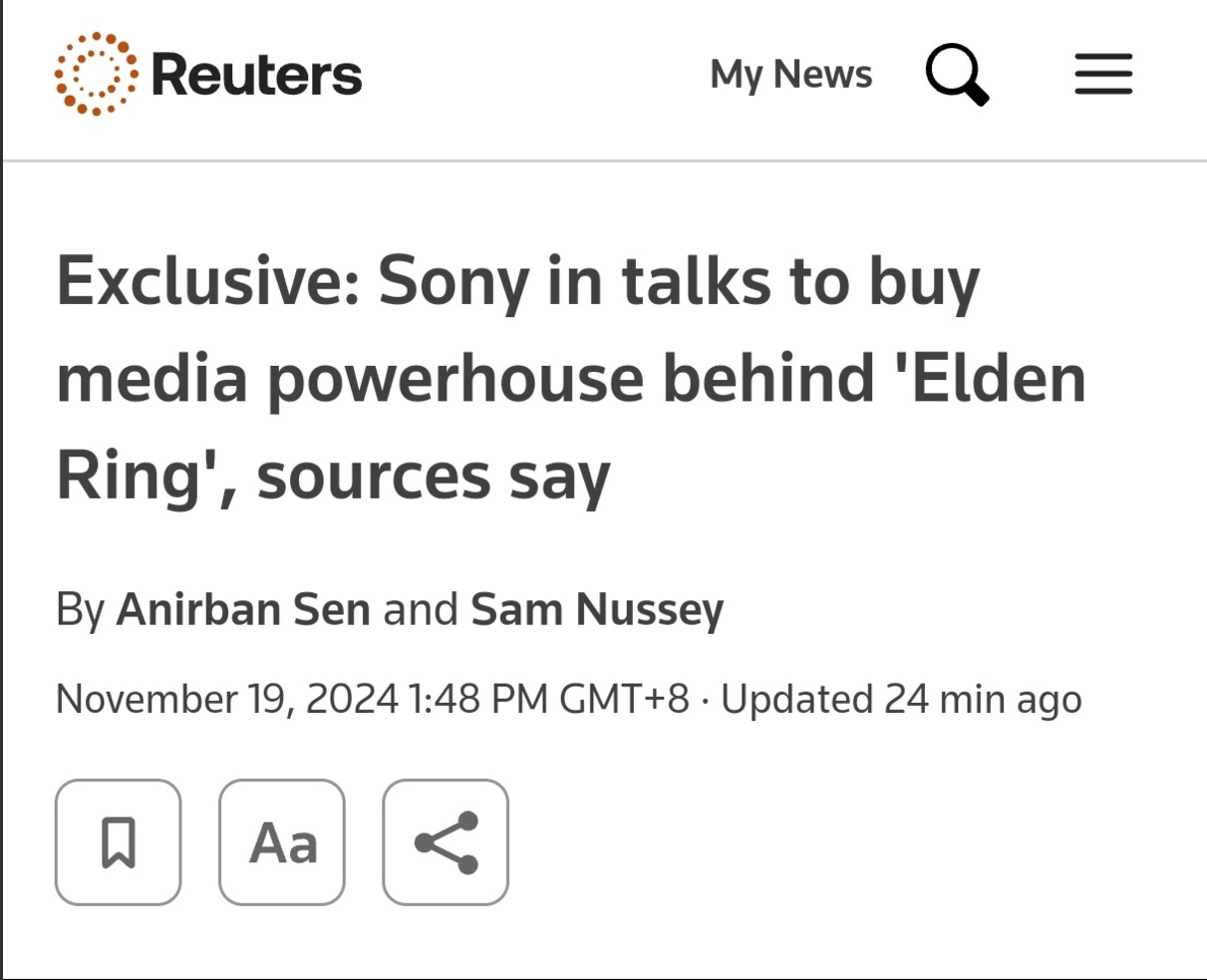1207x980 pixels.
Task: Click the Reuters dotted circle logo
Action: click(x=96, y=74)
